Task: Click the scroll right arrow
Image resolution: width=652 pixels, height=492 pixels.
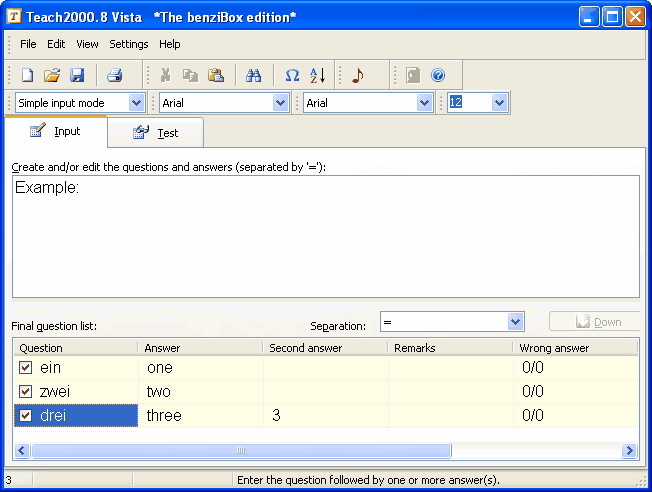Action: click(630, 450)
